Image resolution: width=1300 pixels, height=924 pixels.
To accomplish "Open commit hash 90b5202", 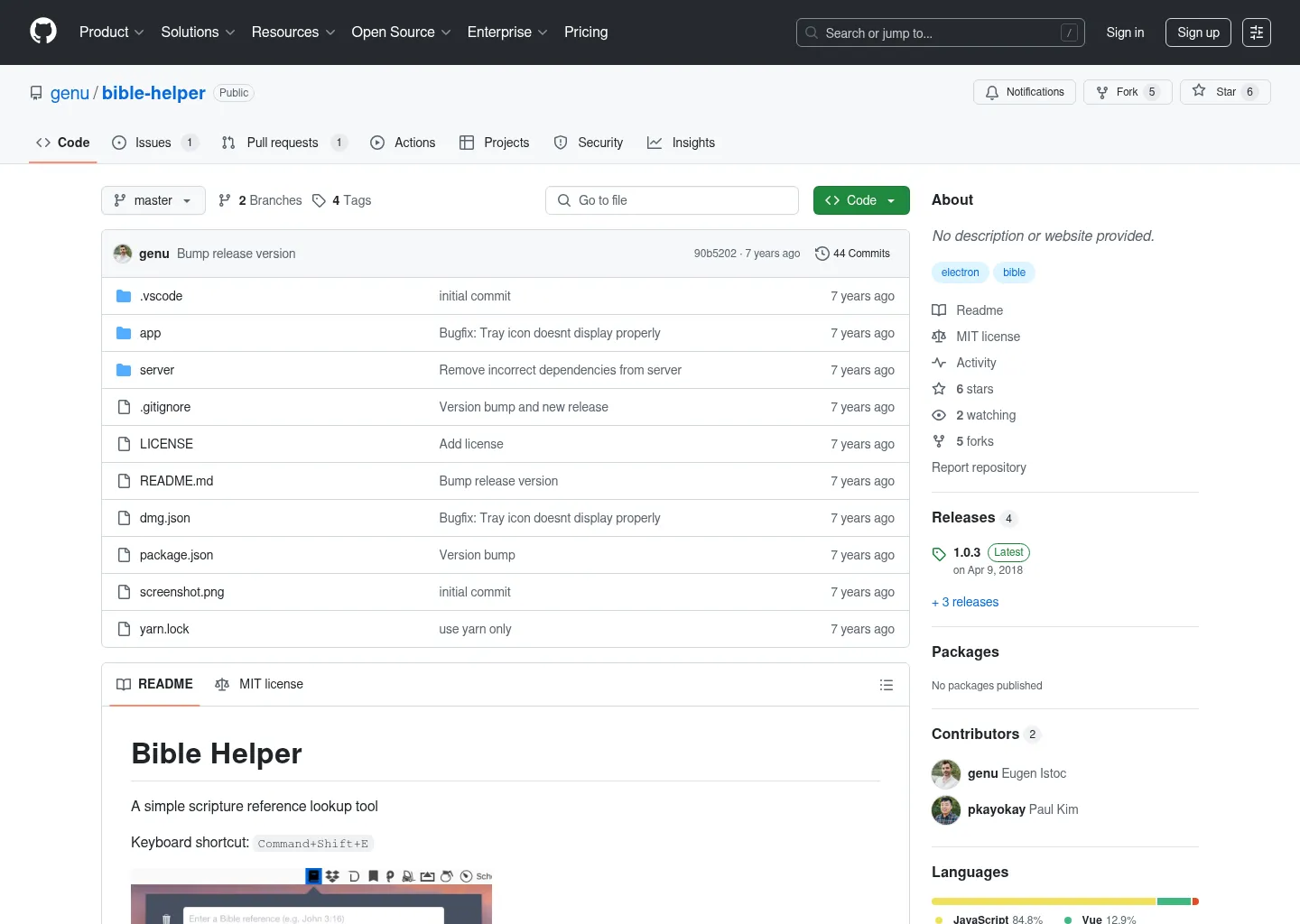I will [715, 254].
